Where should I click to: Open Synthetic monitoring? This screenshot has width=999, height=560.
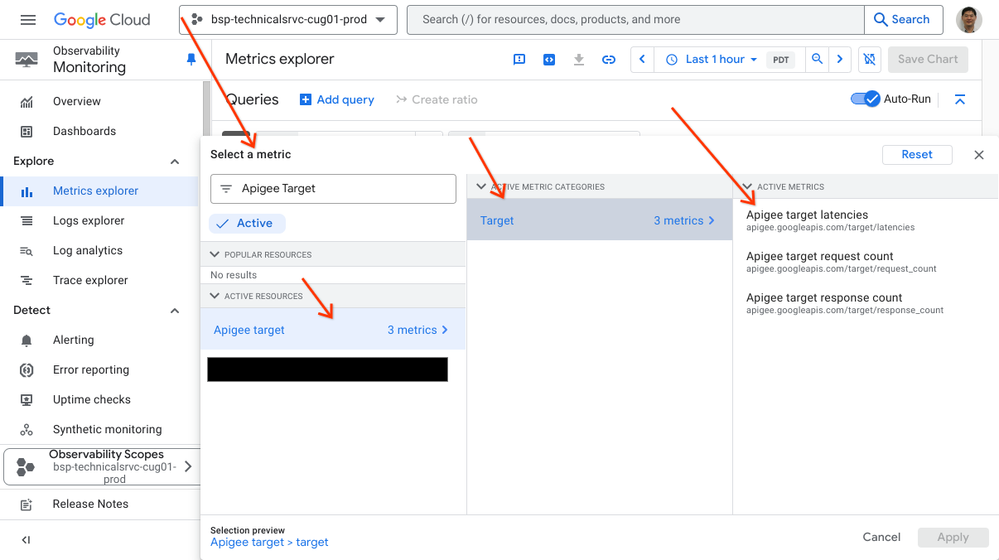click(x=107, y=429)
